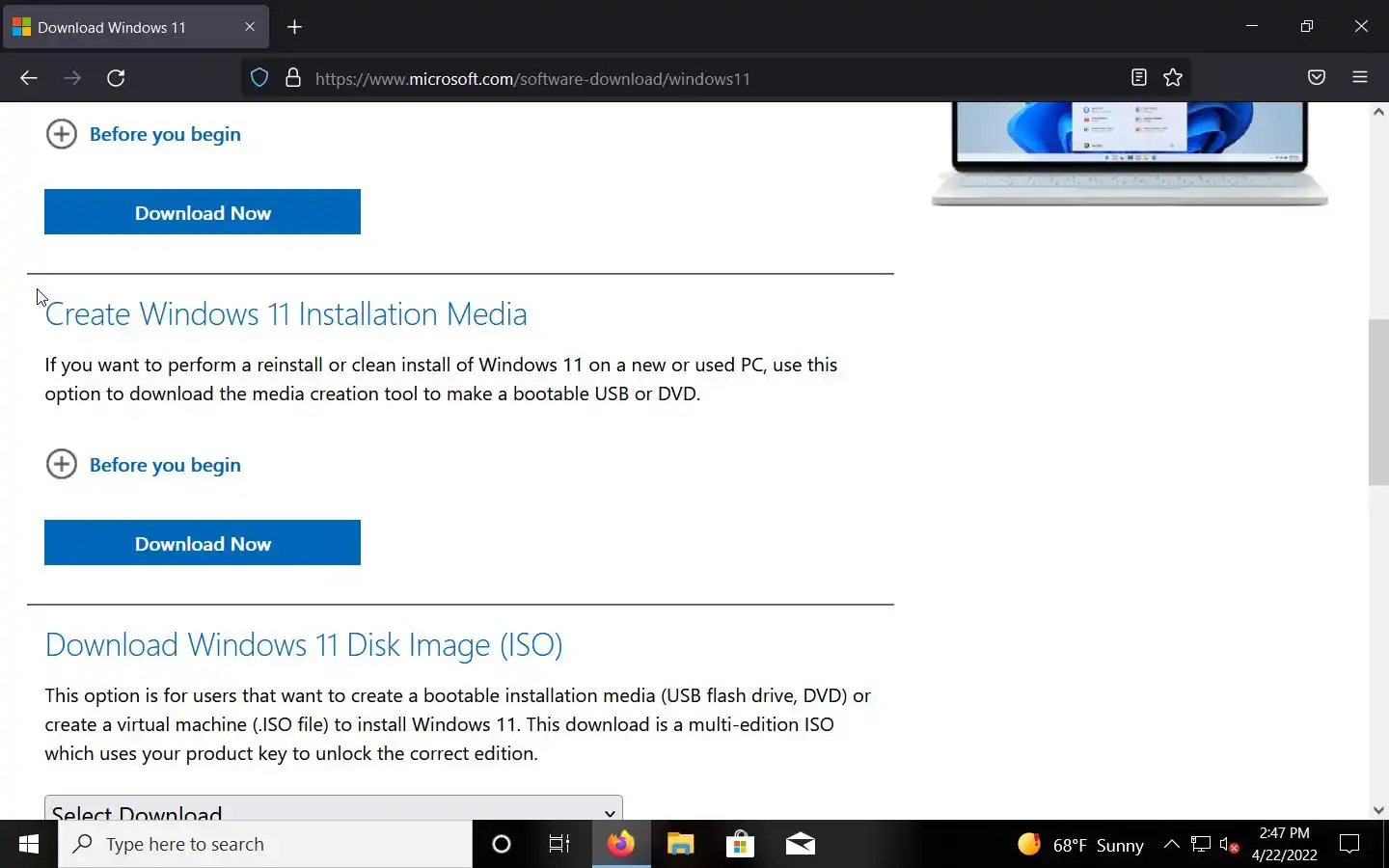
Task: Click Create Windows 11 Installation Media heading
Action: point(286,314)
